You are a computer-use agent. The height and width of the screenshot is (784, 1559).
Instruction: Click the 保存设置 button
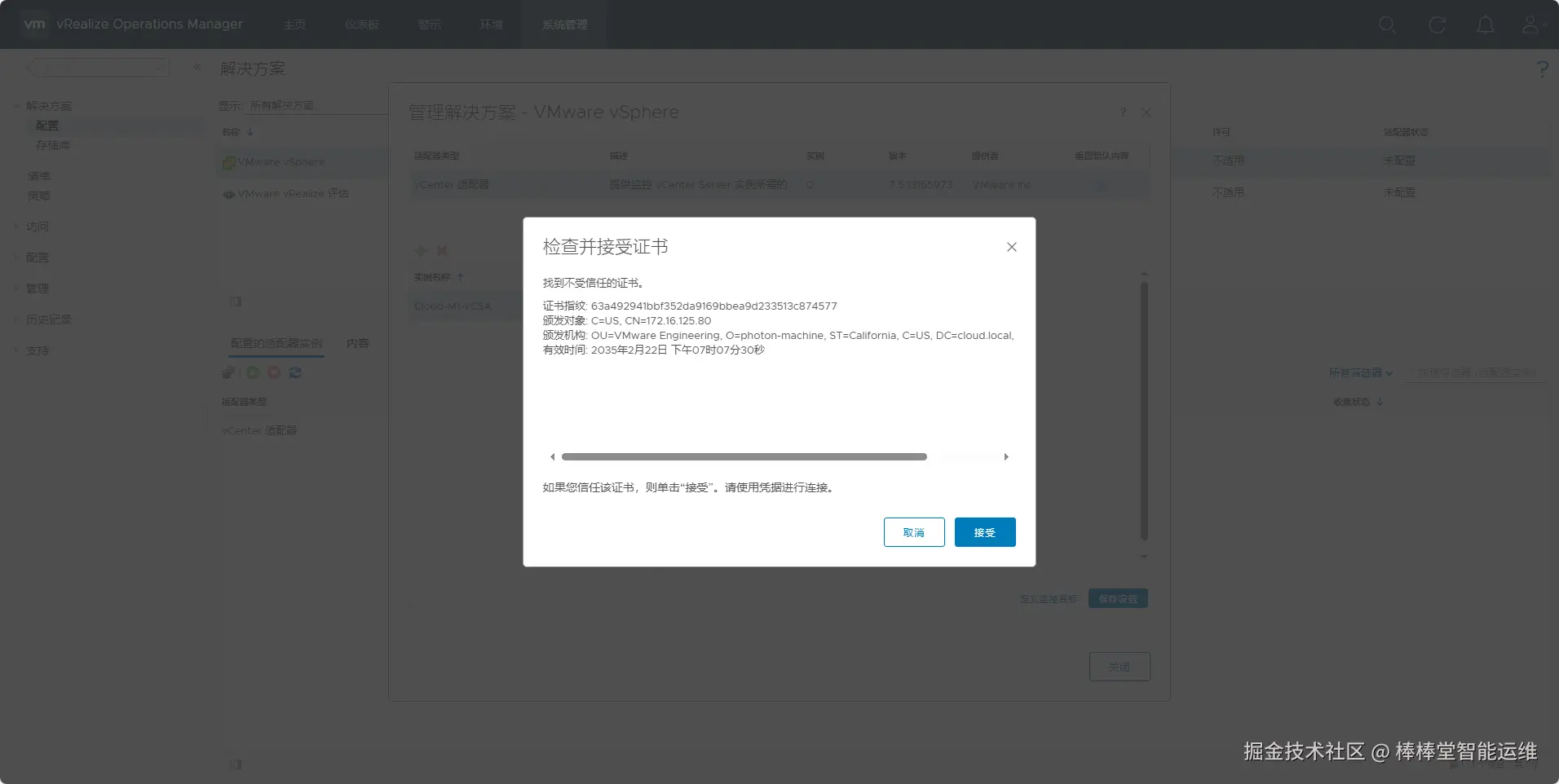(x=1118, y=599)
